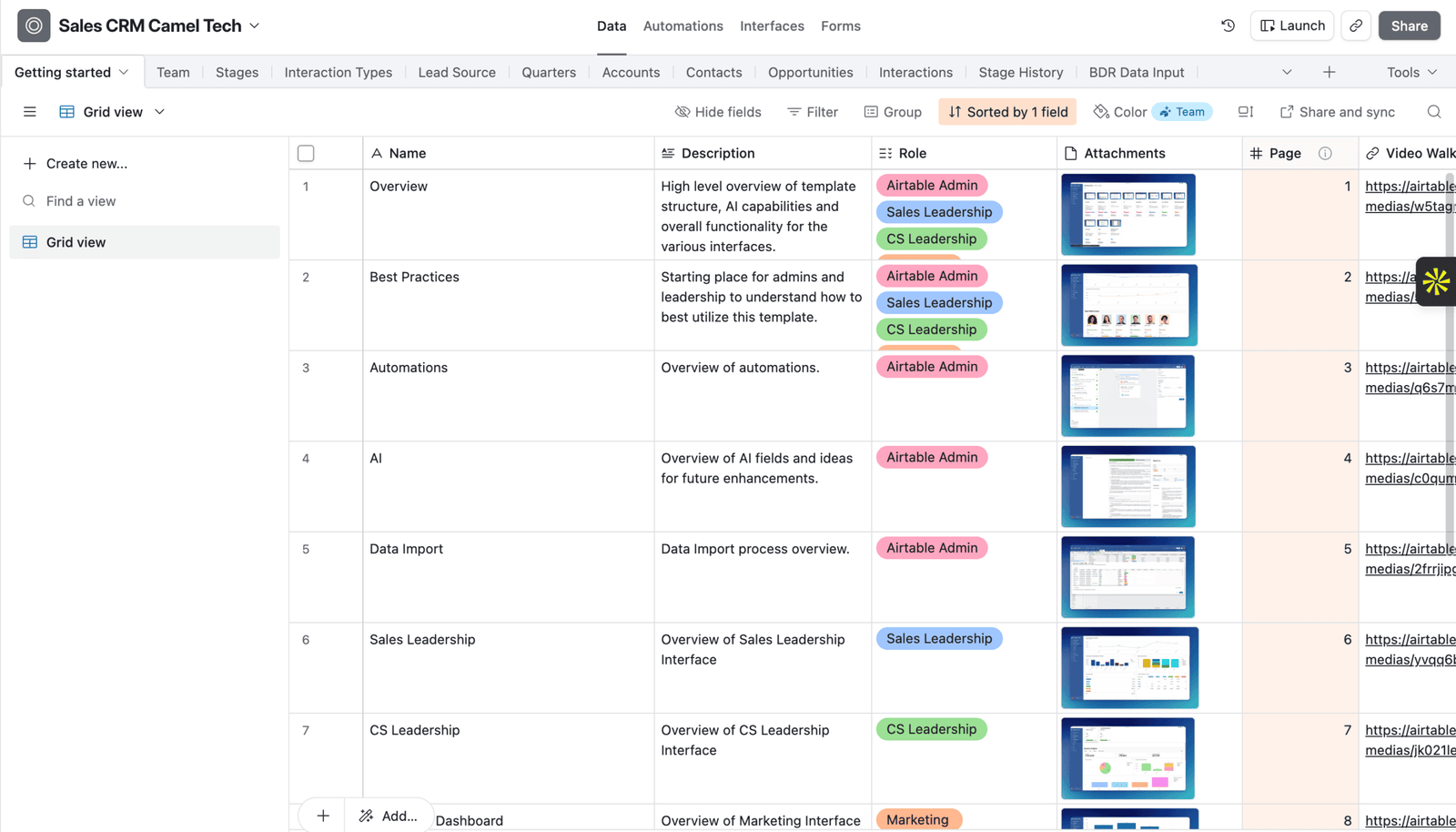The image size is (1456, 832).
Task: Open the Color Team setting
Action: pyautogui.click(x=1151, y=112)
